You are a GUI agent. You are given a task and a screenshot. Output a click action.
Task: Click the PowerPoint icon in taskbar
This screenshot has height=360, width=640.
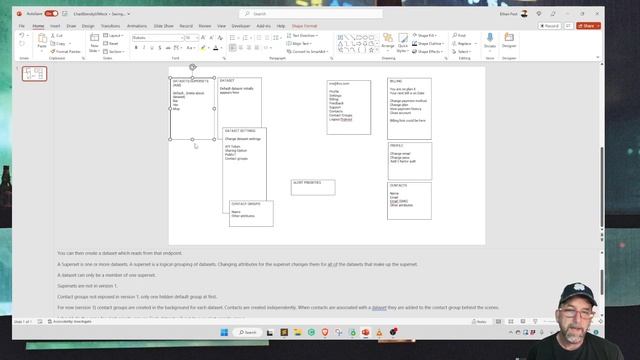tap(365, 333)
